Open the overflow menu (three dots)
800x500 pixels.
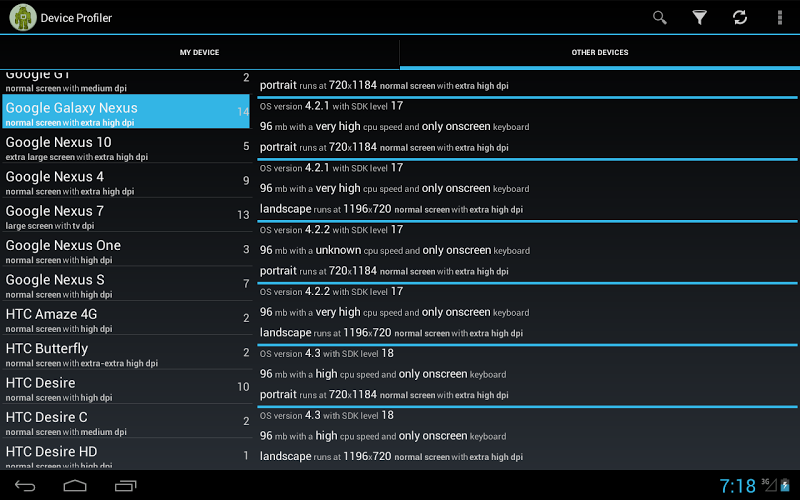point(780,17)
